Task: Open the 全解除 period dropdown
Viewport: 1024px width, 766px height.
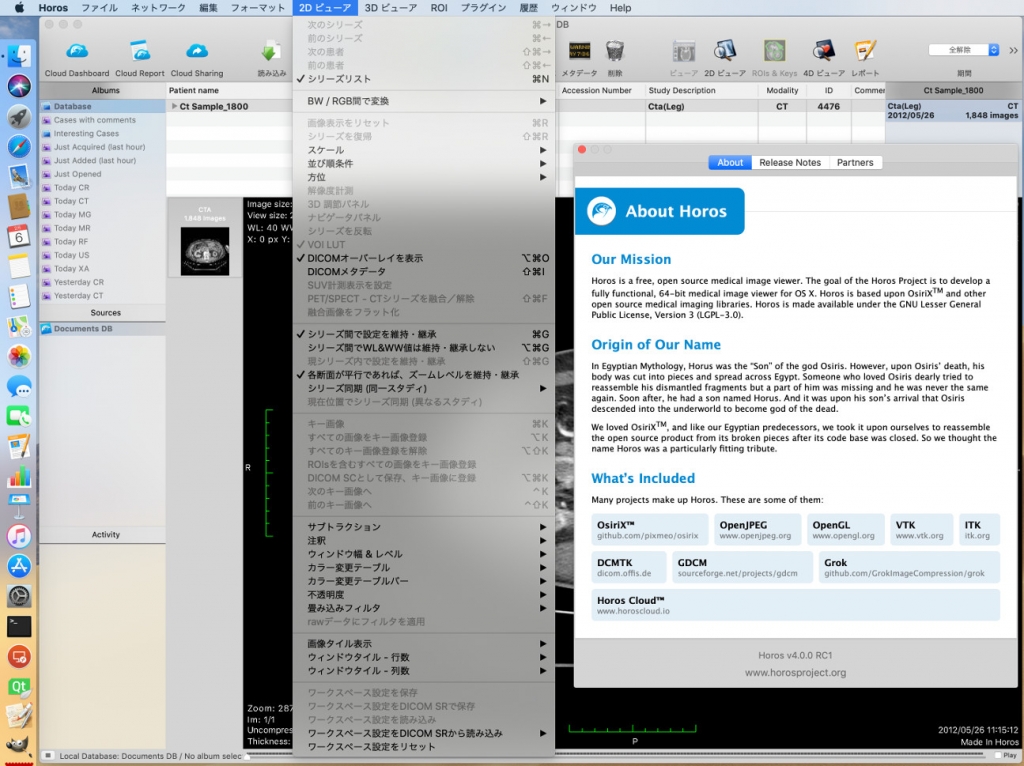Action: (x=964, y=50)
